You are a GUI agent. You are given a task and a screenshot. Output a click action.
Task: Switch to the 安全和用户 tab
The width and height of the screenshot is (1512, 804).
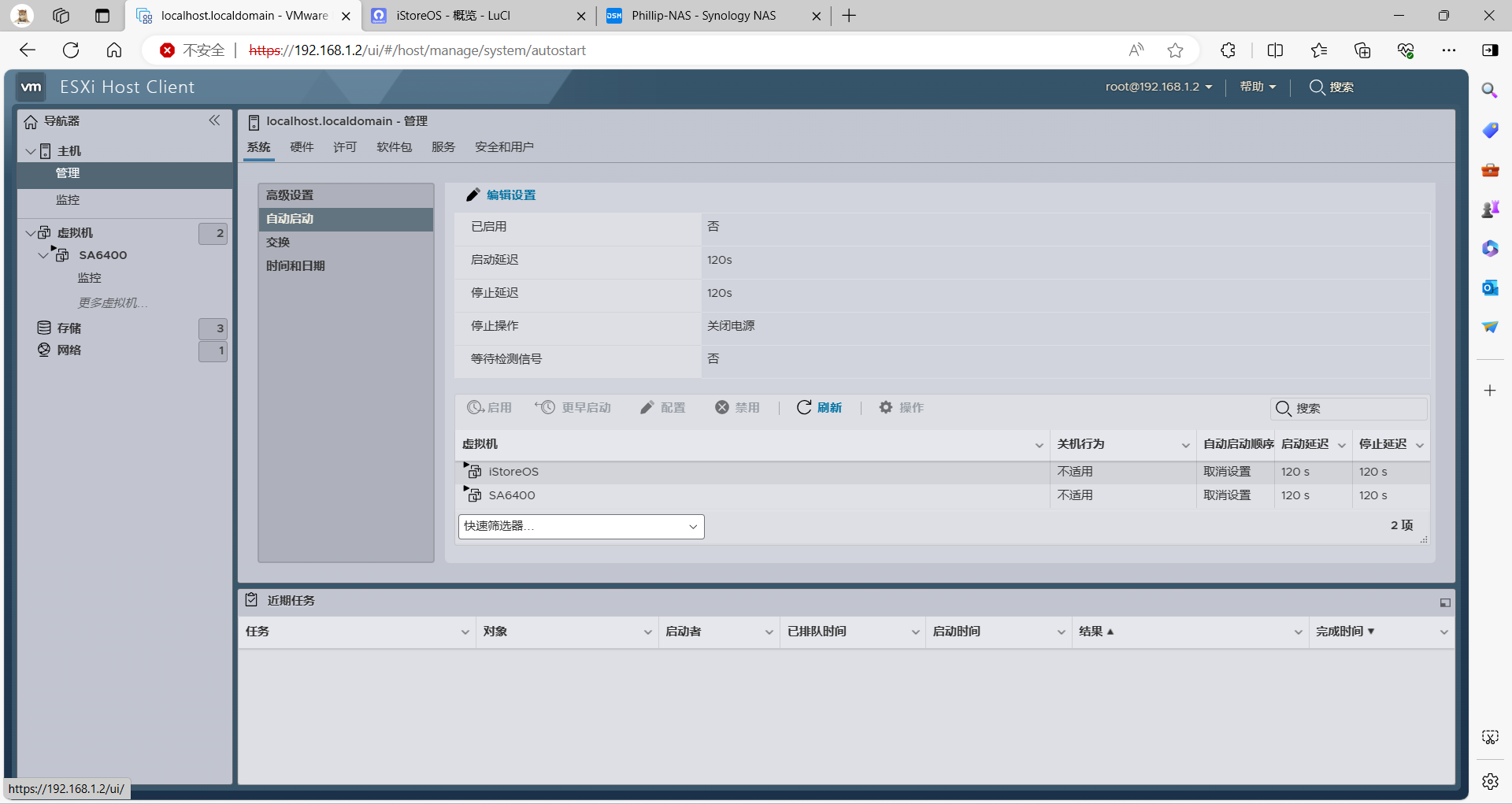504,147
